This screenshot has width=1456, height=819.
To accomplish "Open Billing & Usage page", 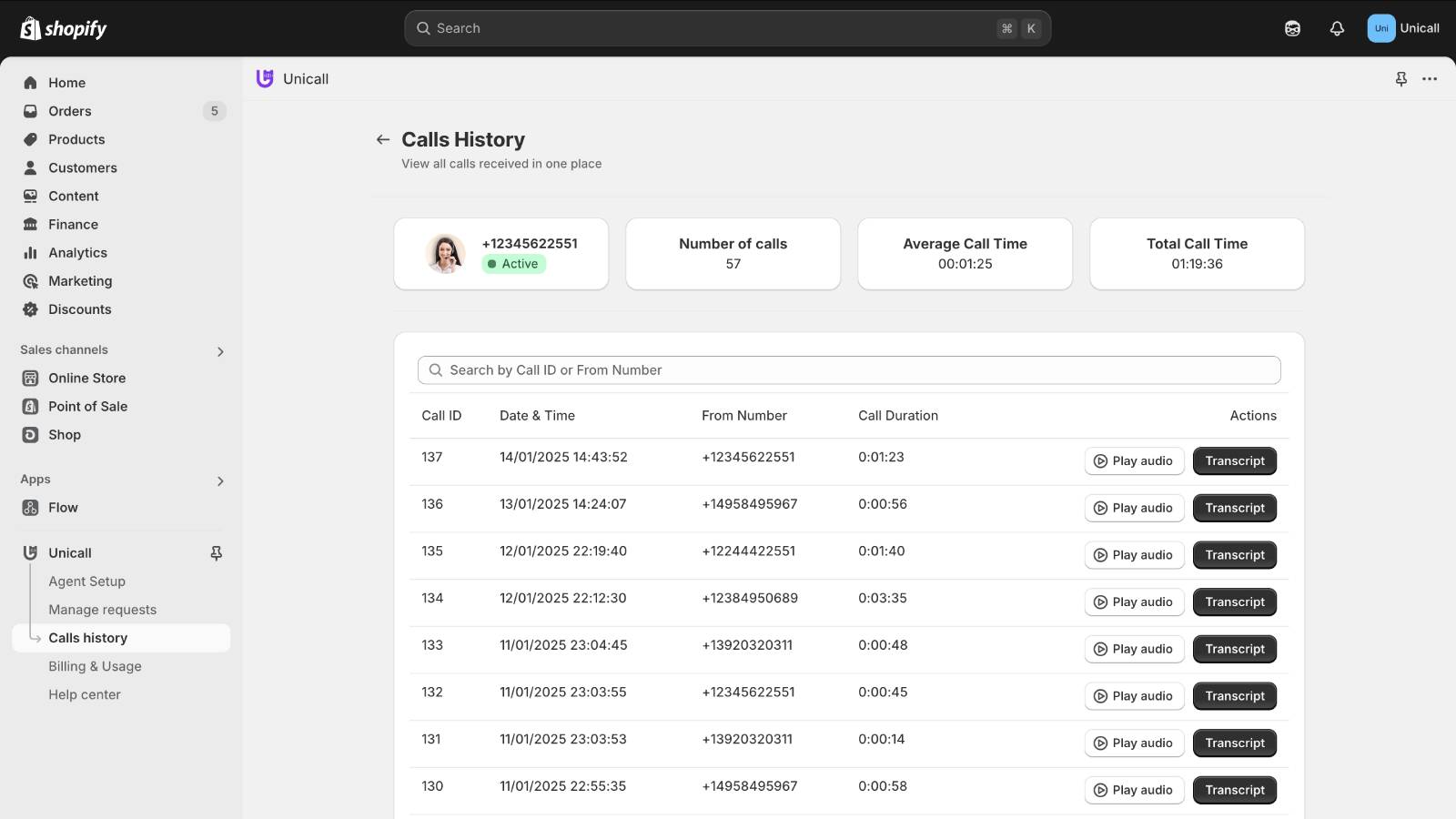I will coord(95,666).
